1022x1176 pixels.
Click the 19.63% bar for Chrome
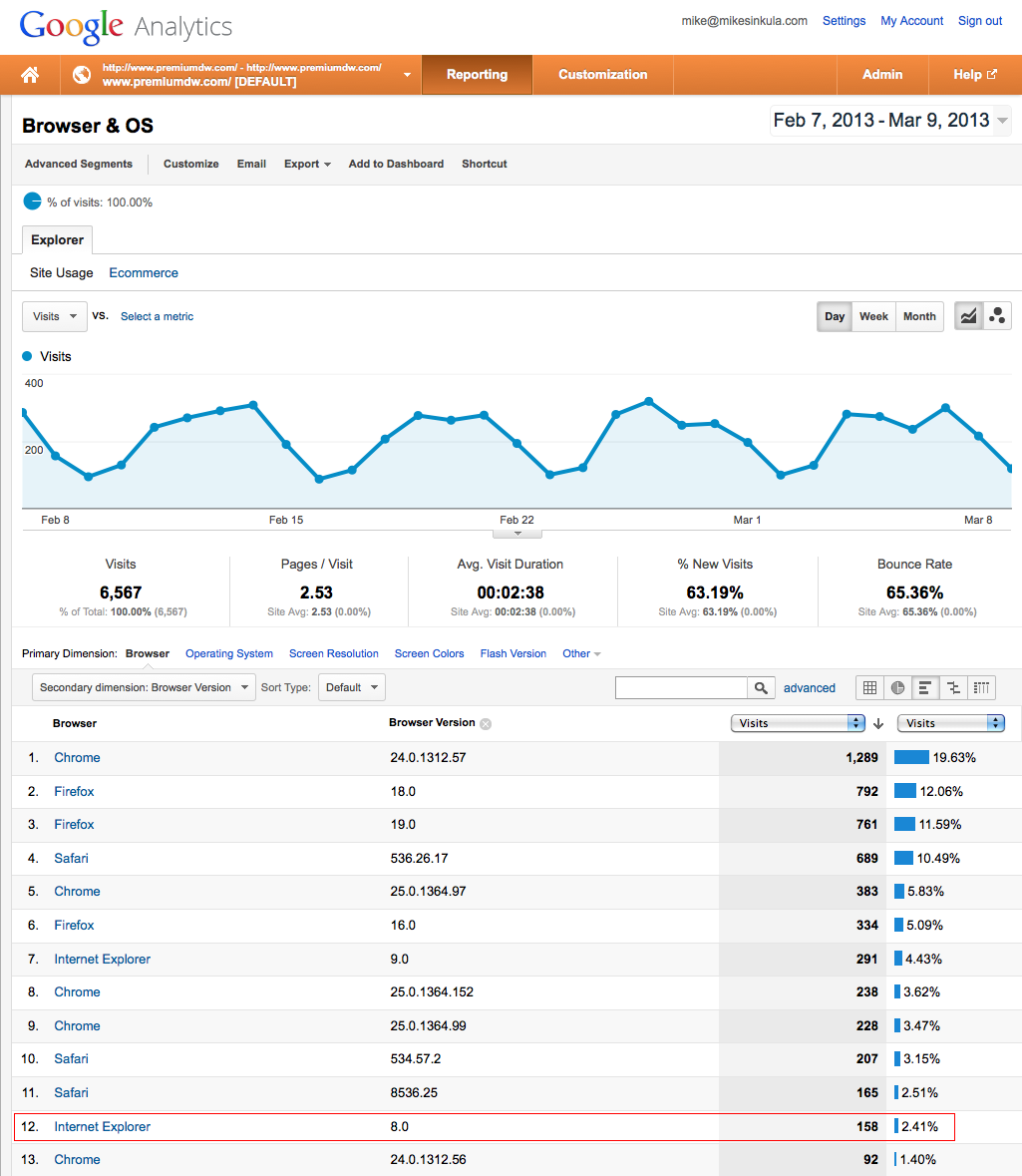911,757
